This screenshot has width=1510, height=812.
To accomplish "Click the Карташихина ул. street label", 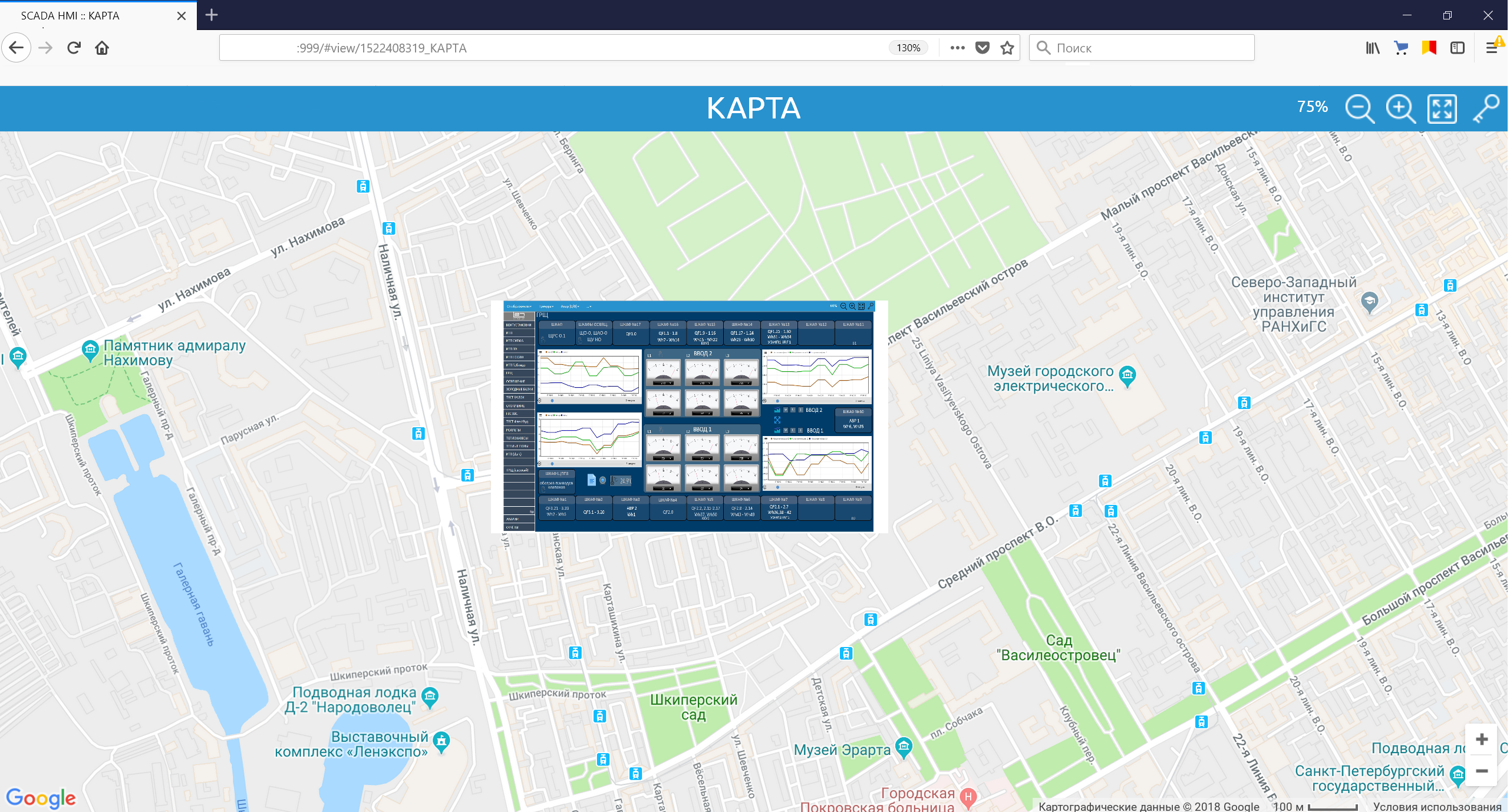I will (613, 623).
